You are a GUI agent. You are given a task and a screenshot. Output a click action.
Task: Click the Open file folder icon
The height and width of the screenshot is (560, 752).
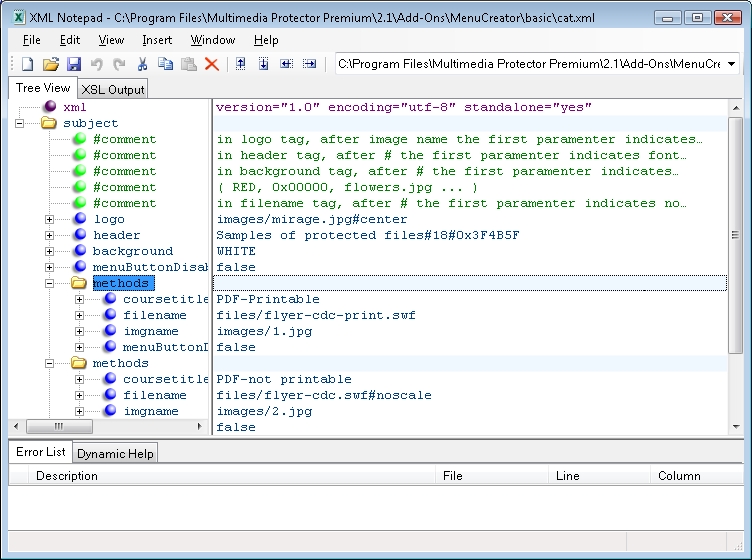coord(50,64)
